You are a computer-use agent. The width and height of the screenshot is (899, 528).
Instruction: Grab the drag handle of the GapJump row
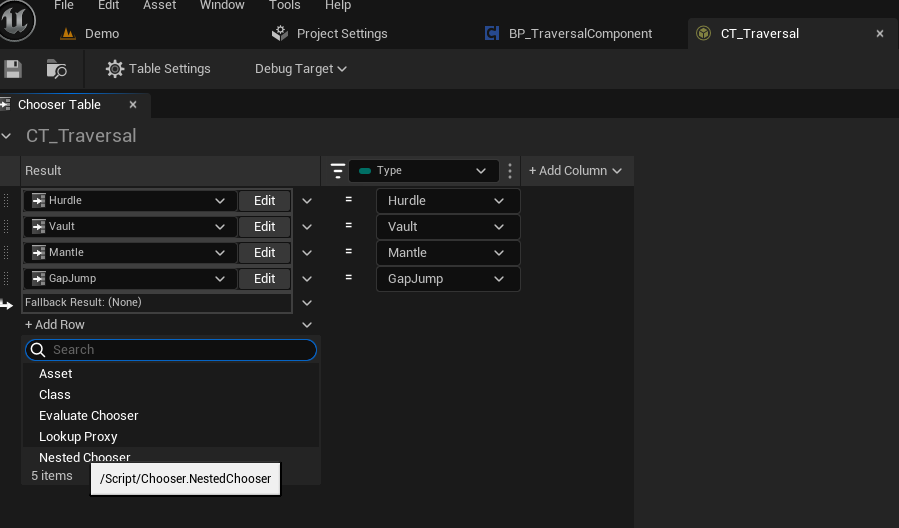pos(6,279)
